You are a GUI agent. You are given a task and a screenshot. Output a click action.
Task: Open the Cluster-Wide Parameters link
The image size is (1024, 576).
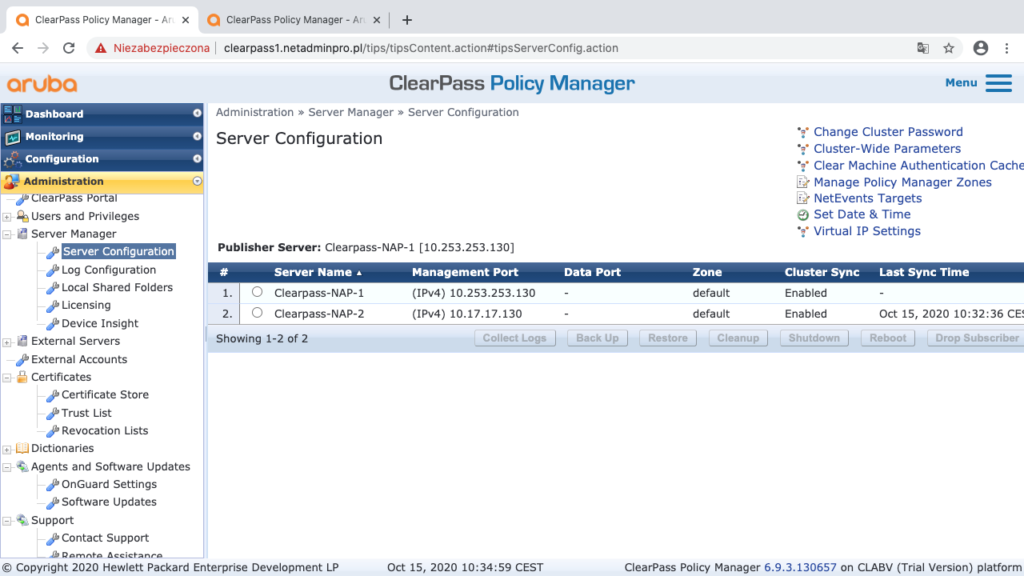[887, 149]
